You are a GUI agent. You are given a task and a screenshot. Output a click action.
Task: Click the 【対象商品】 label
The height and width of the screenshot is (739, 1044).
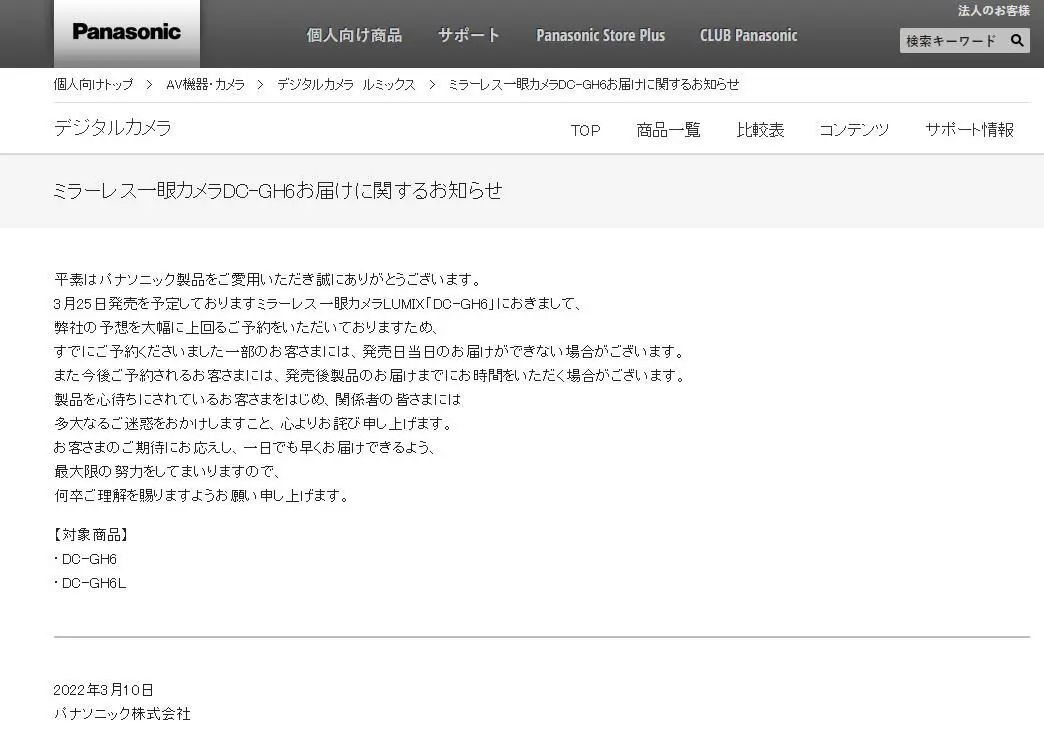click(x=91, y=535)
